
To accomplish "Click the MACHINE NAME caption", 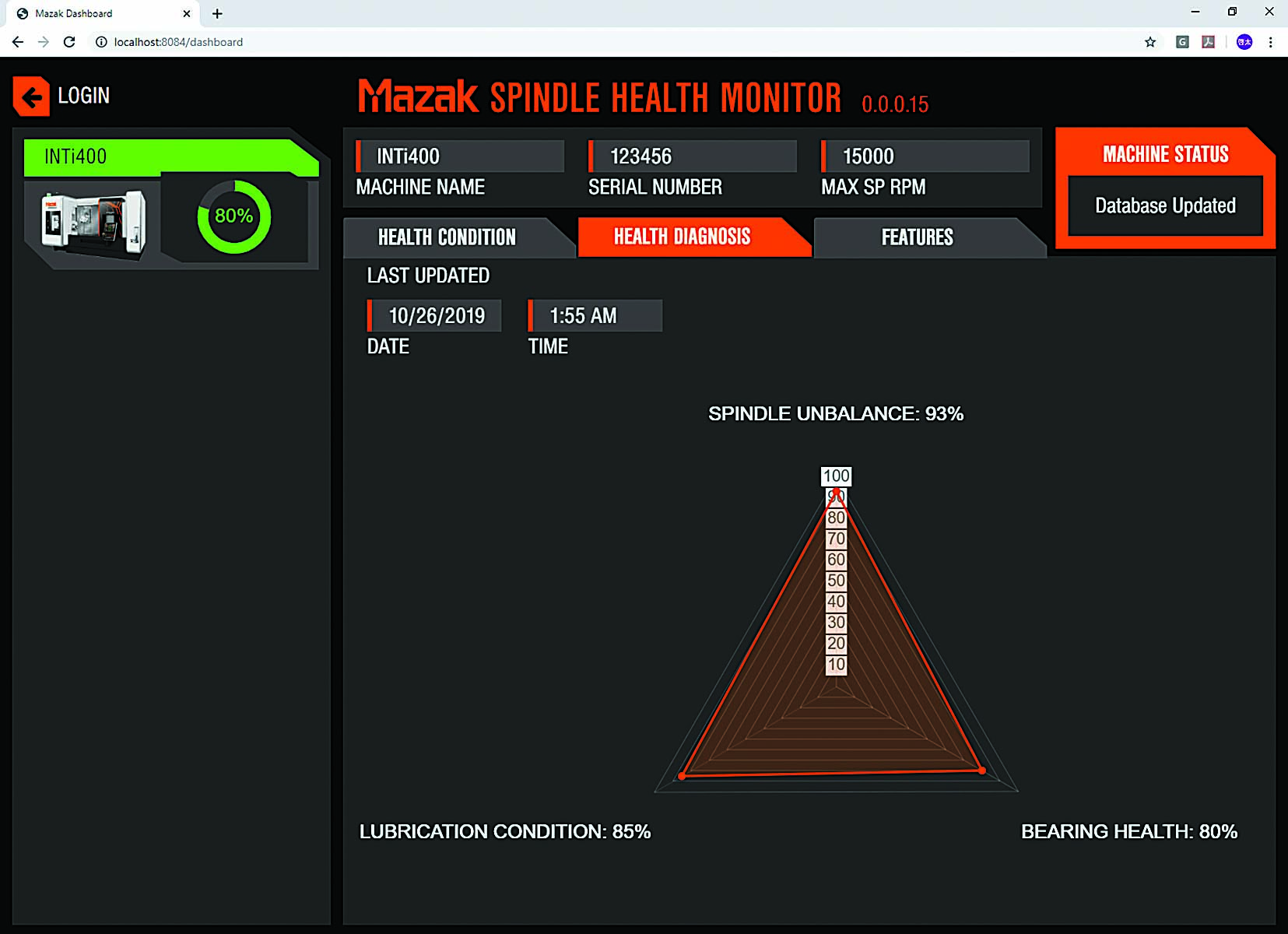I will tap(420, 188).
